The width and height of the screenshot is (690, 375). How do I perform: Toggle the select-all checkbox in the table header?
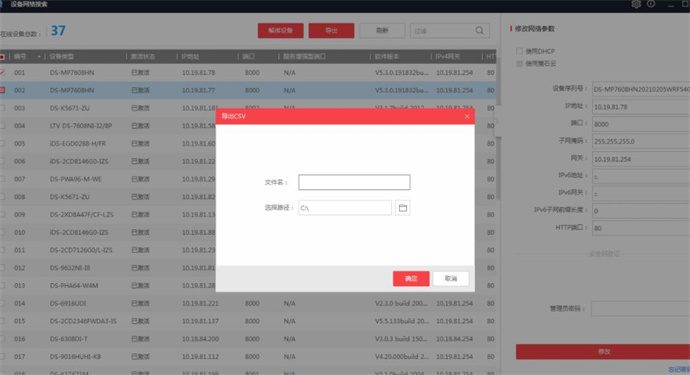click(x=3, y=57)
